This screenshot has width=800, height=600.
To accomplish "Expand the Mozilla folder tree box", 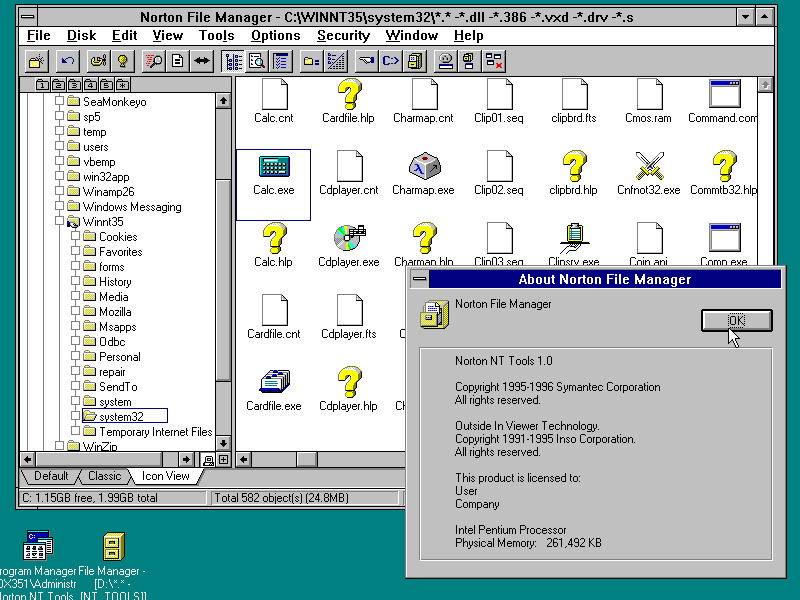I will [x=76, y=311].
